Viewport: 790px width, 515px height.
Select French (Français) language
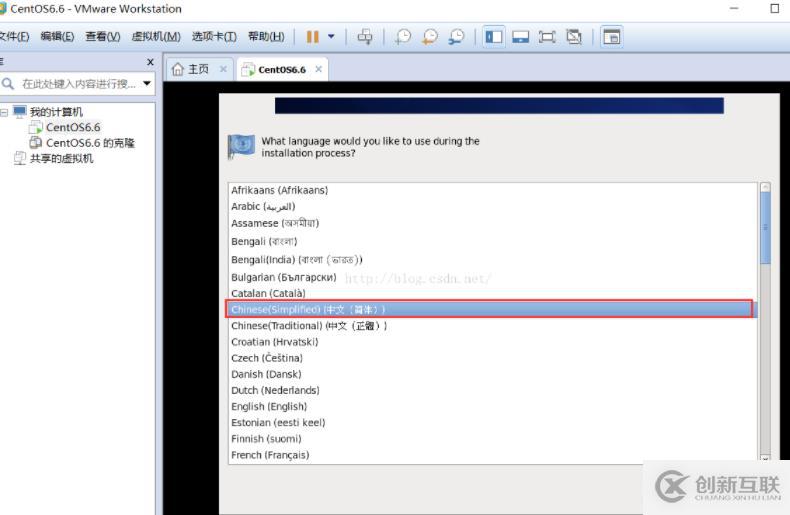click(492, 455)
